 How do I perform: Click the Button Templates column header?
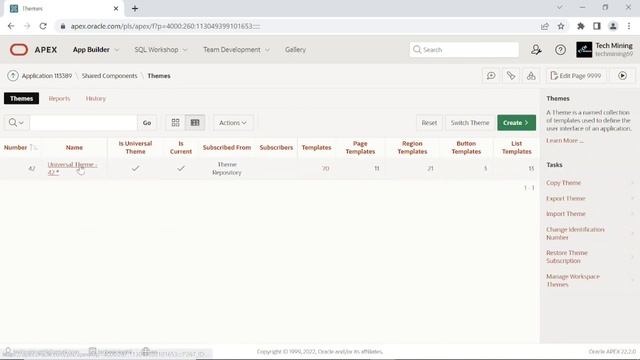click(466, 147)
